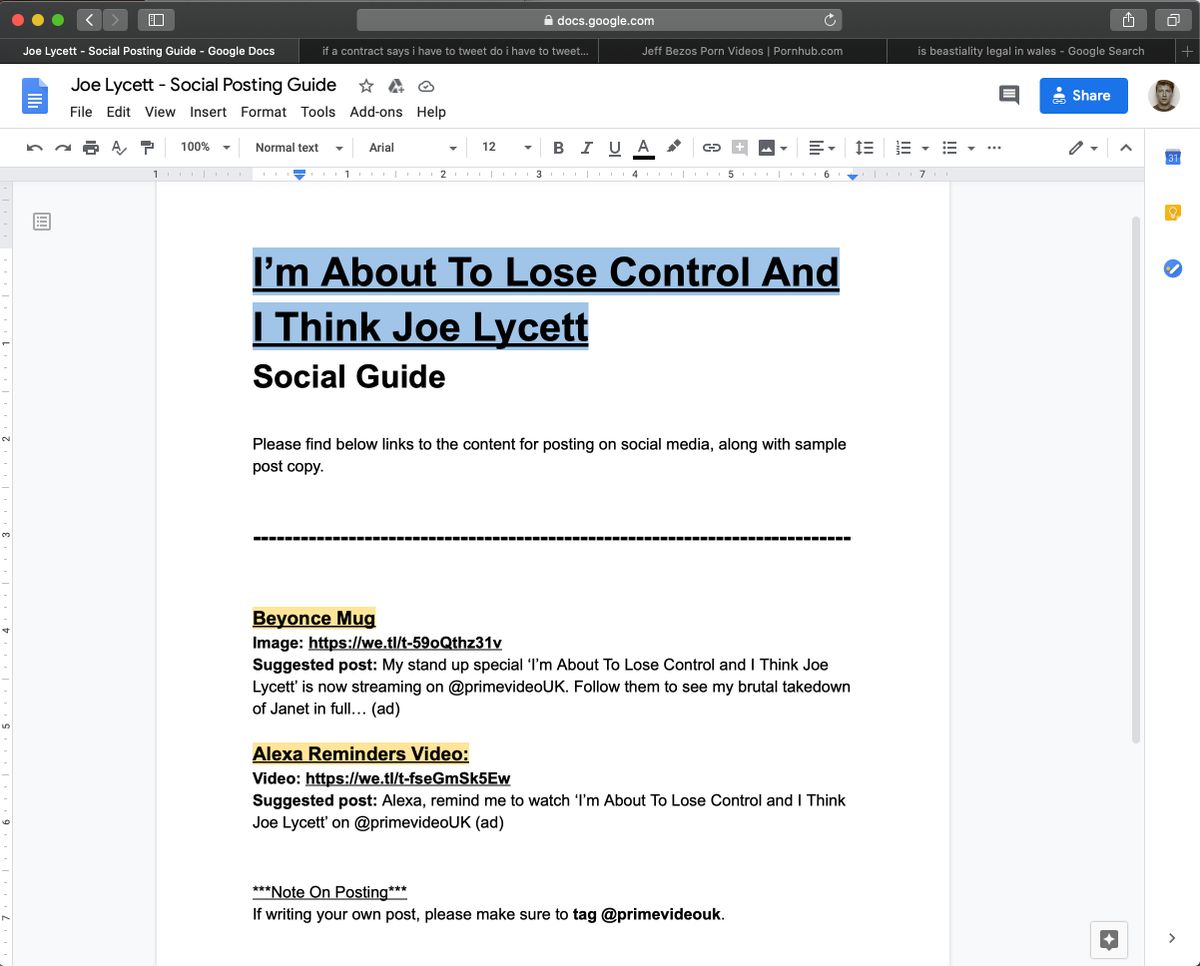The width and height of the screenshot is (1200, 966).
Task: Click the Print icon in toolbar
Action: click(91, 148)
